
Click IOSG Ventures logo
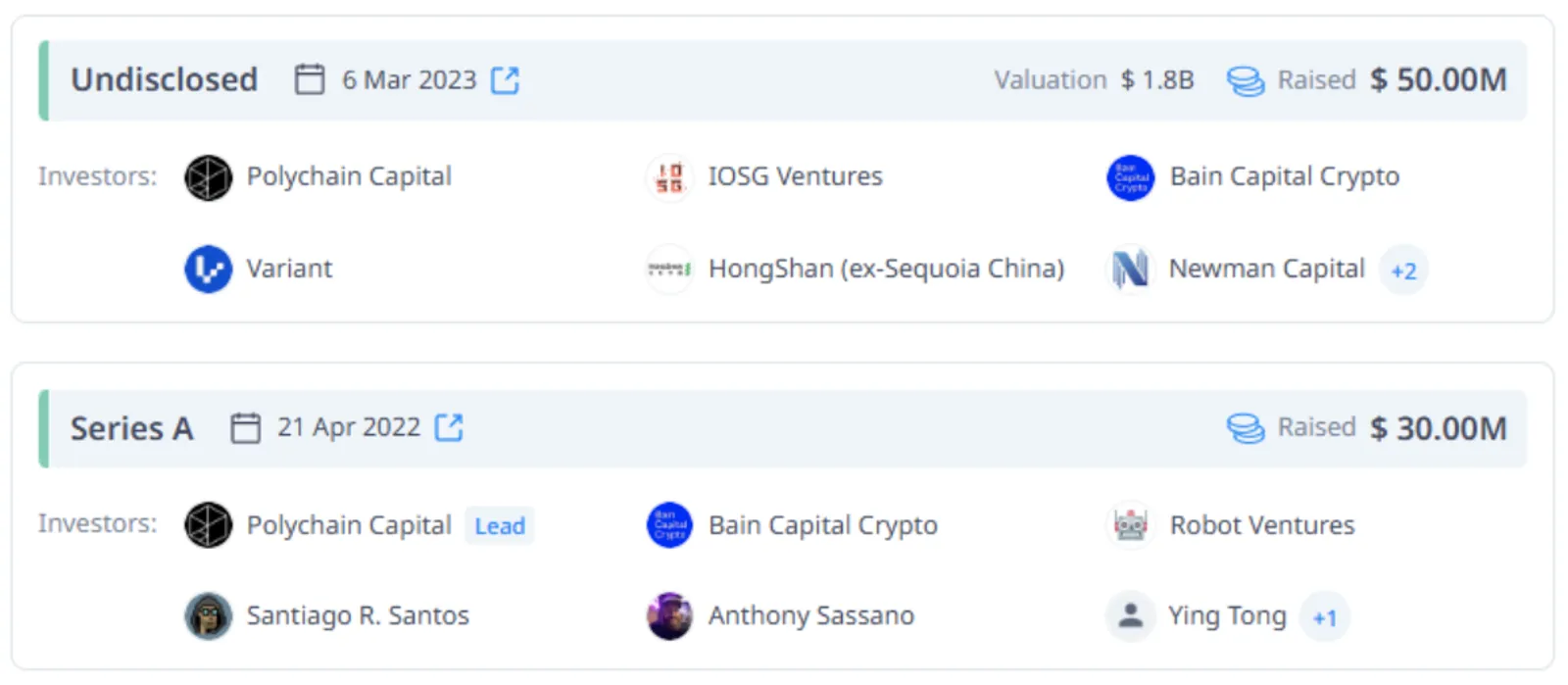670,177
